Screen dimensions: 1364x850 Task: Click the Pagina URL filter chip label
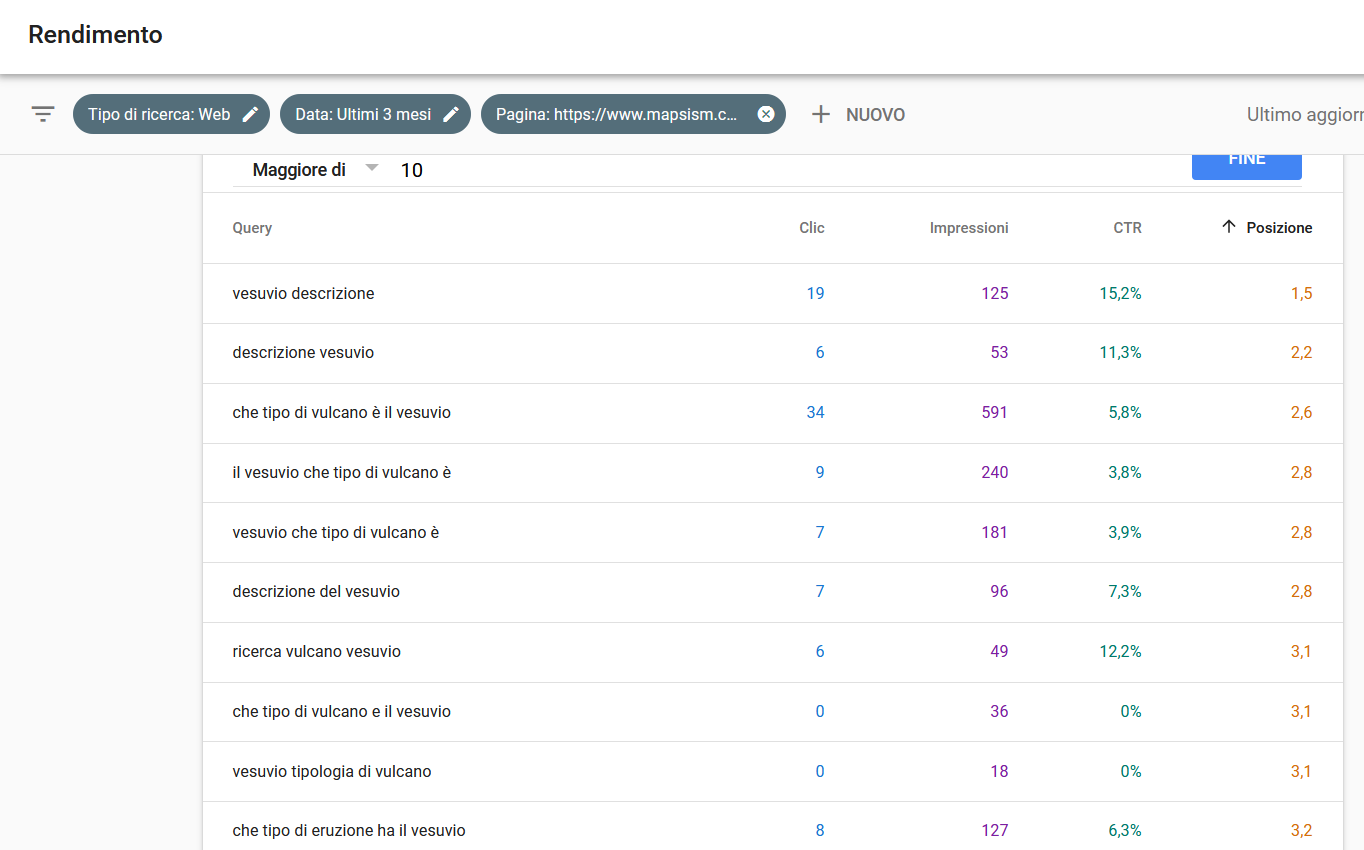(617, 114)
